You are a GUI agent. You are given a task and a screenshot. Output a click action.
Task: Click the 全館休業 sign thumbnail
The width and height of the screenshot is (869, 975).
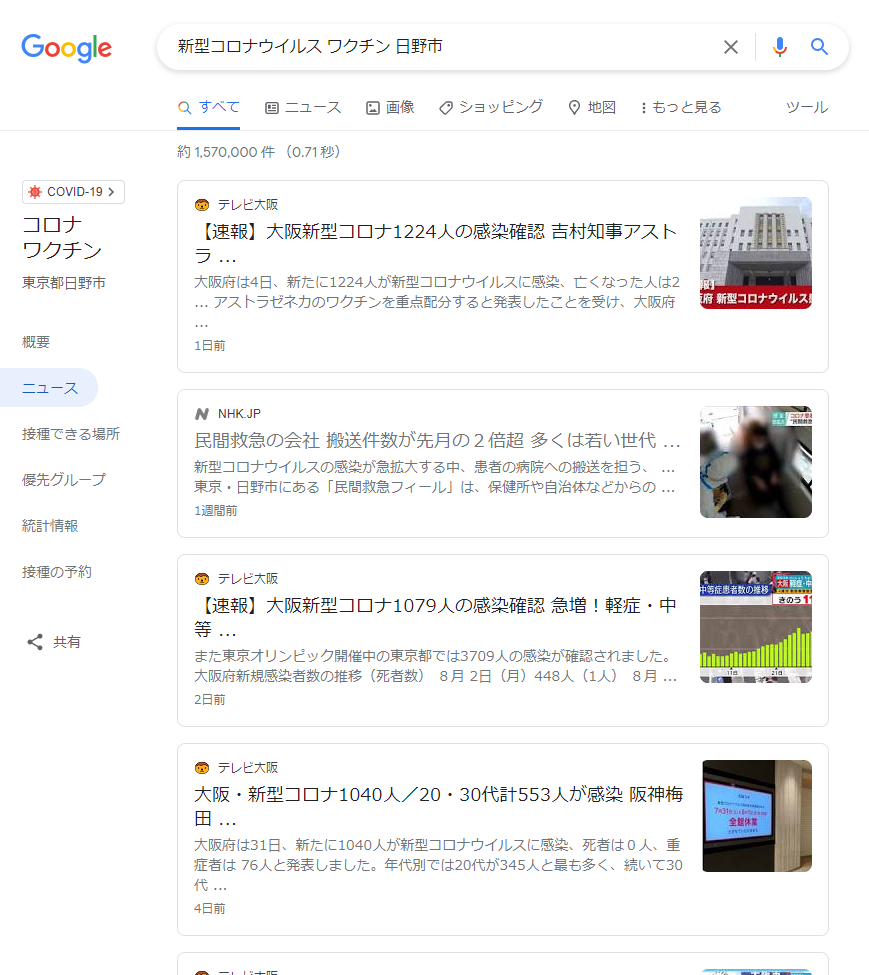[x=757, y=816]
